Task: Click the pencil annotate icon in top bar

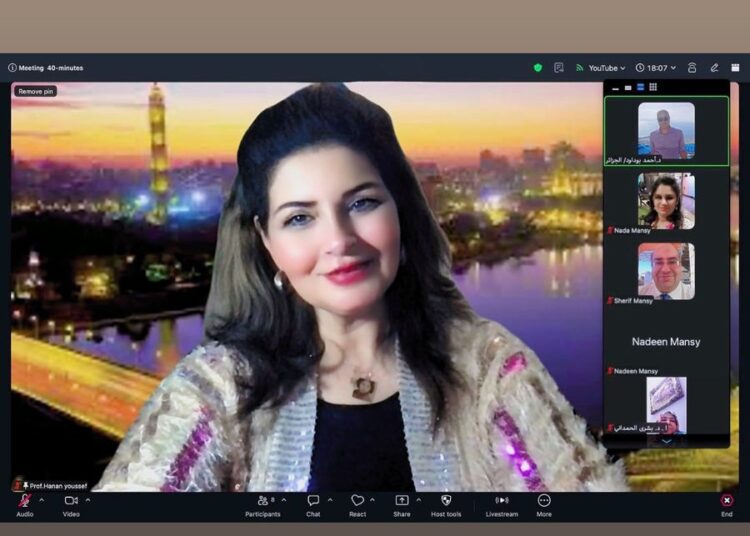Action: point(714,68)
